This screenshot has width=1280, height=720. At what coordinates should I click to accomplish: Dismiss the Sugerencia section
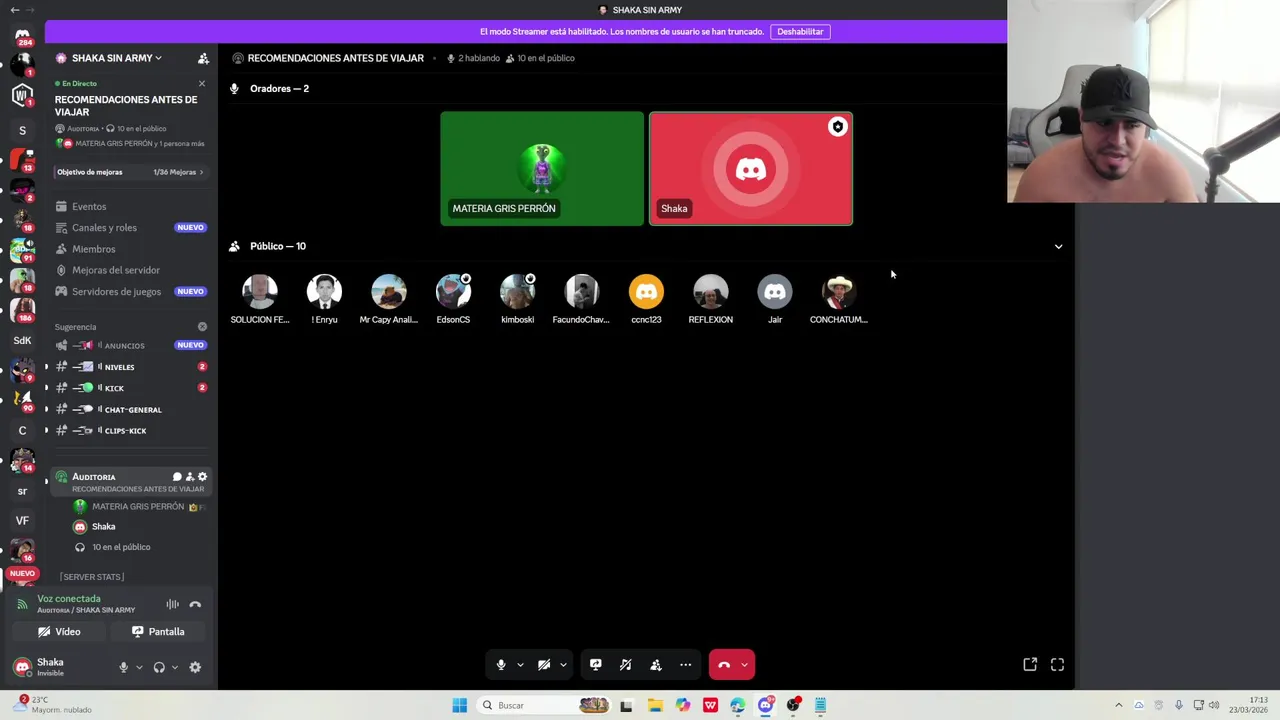(202, 327)
